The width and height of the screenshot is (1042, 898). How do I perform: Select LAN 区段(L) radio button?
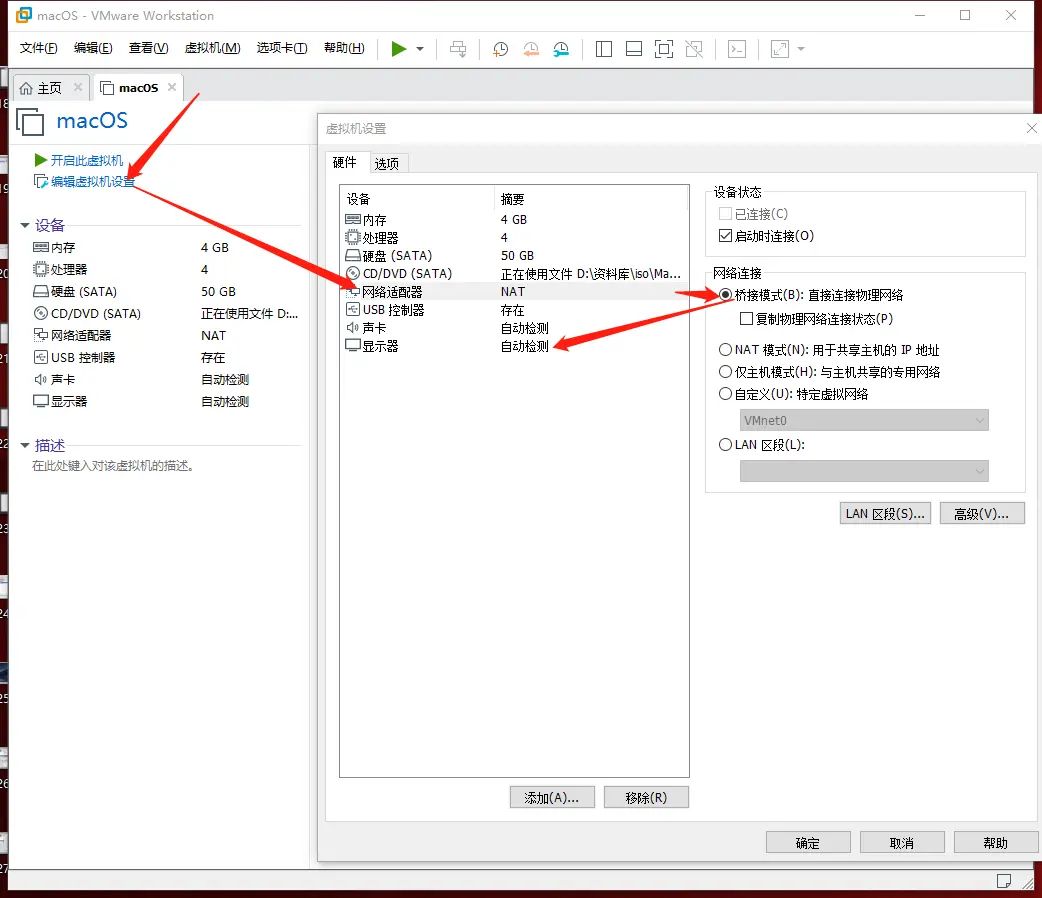click(x=726, y=445)
